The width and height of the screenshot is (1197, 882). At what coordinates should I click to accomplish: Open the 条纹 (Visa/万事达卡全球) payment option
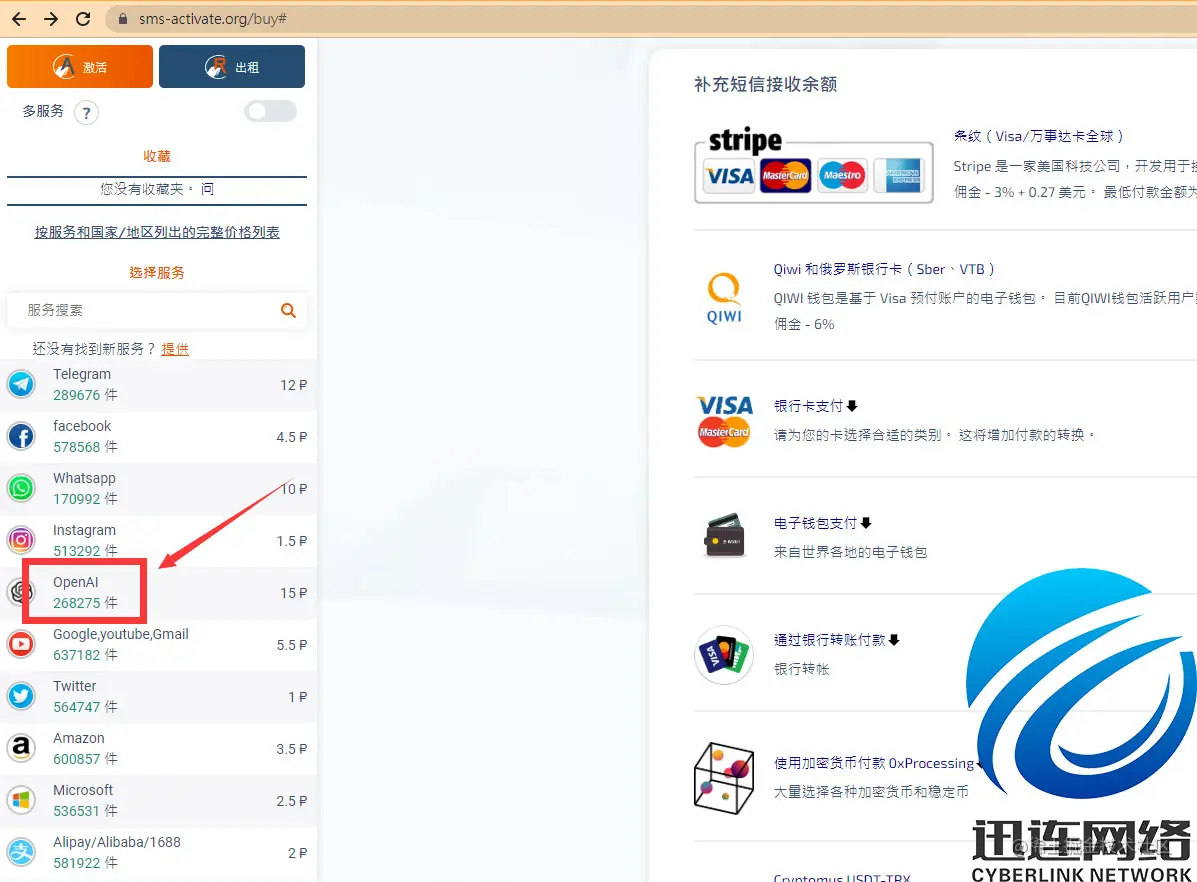click(x=1038, y=136)
